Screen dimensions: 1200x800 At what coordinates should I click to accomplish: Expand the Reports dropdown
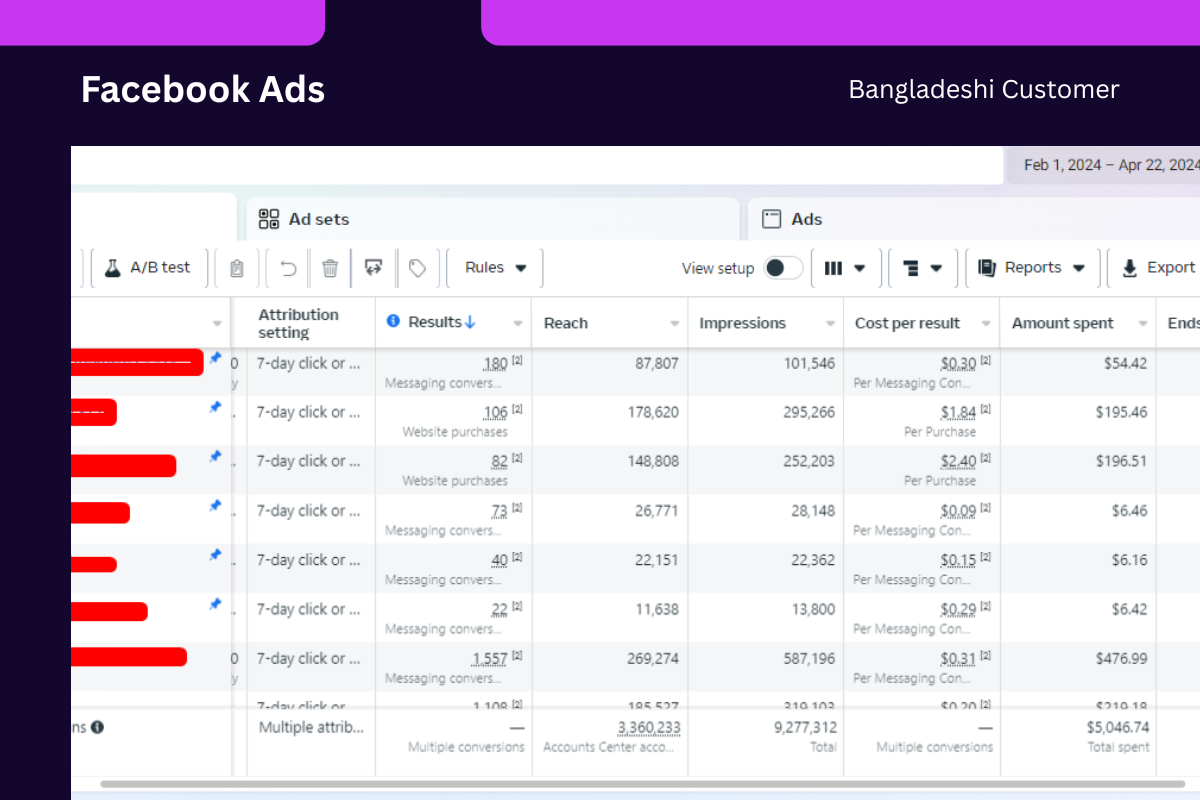[1031, 268]
